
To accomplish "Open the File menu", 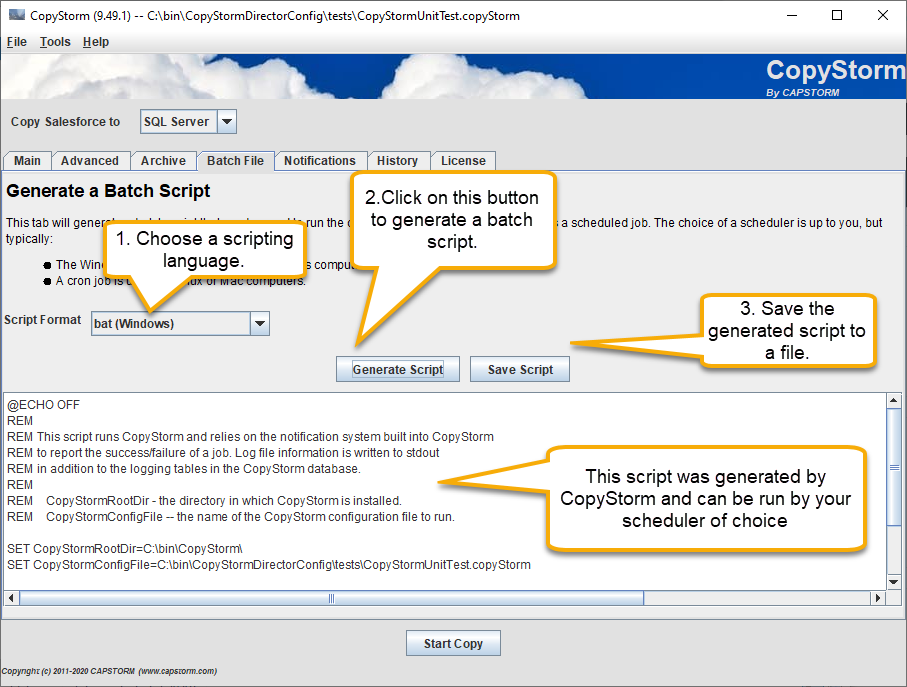I will point(17,42).
